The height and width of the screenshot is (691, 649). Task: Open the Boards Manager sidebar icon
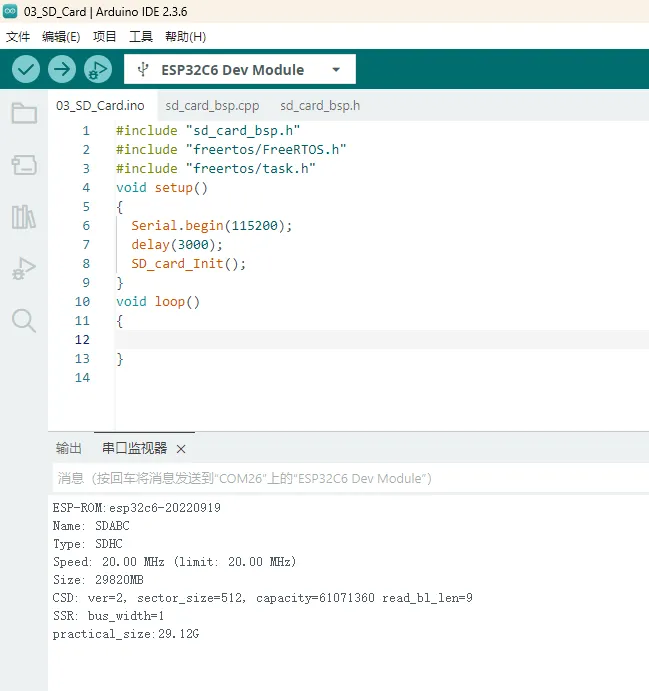click(24, 165)
